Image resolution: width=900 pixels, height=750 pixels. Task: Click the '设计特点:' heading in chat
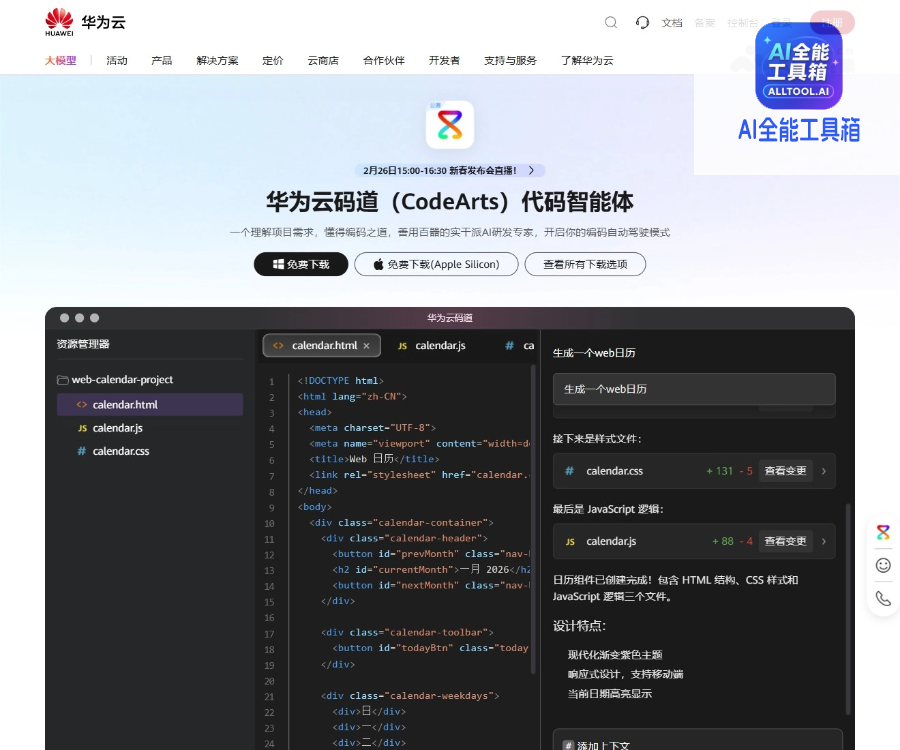tap(579, 625)
